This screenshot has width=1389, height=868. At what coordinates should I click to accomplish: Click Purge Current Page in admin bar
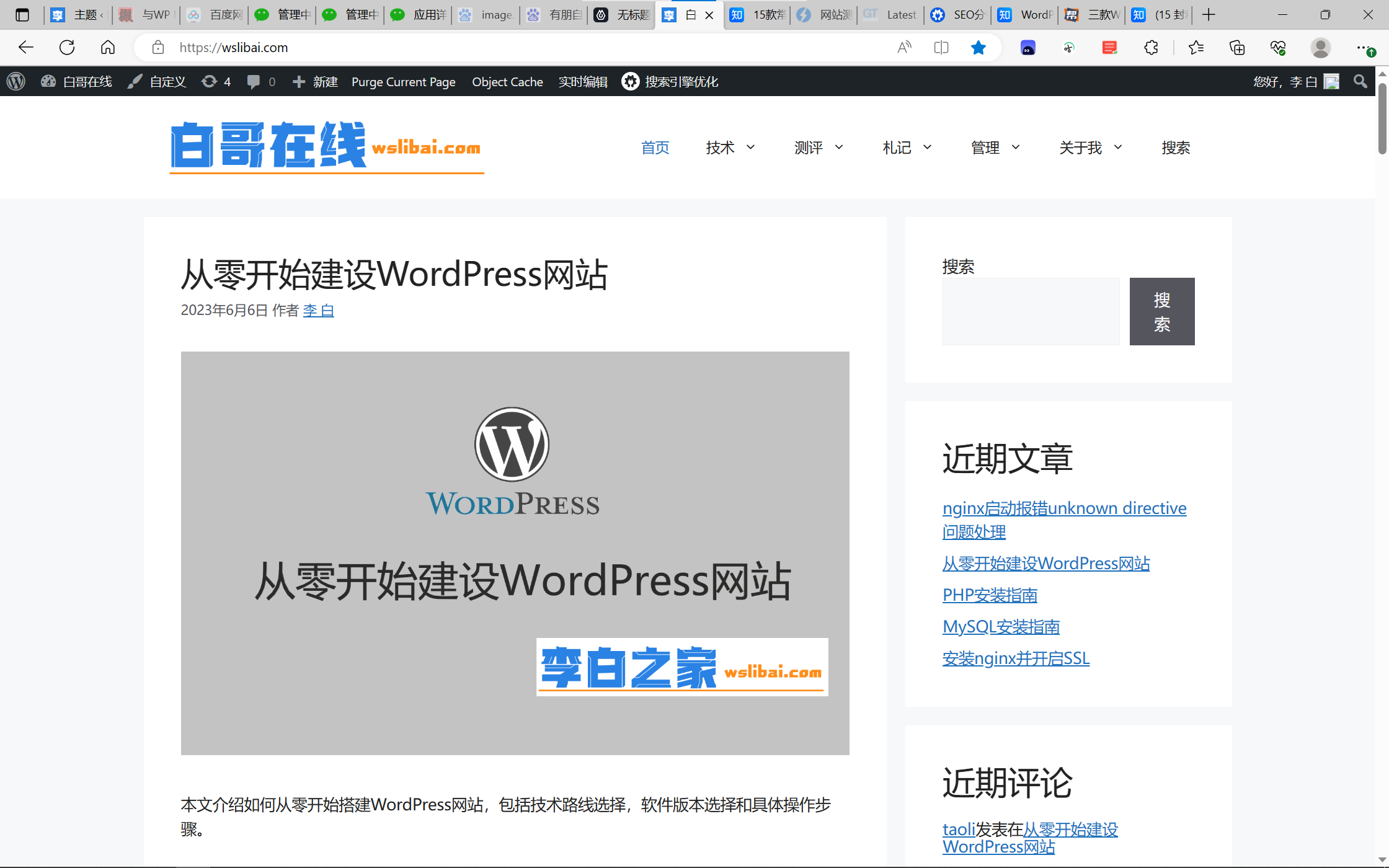(403, 82)
